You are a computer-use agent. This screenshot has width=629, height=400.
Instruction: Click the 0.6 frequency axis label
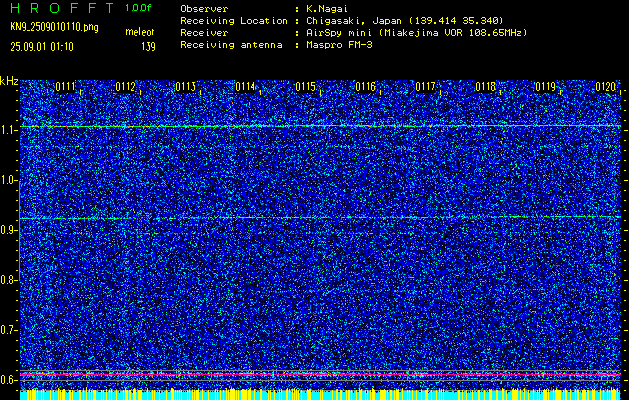tap(7, 380)
